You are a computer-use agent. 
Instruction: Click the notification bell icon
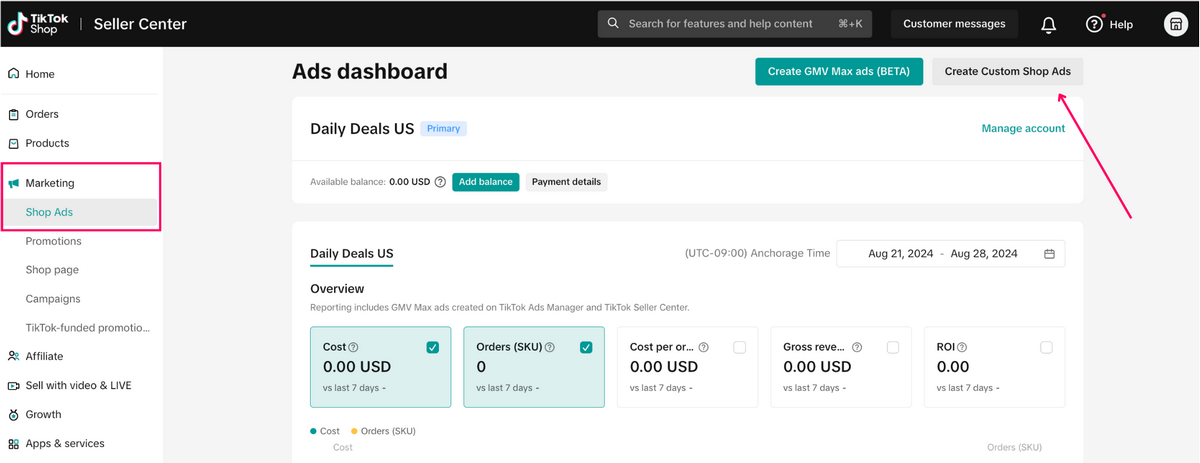pyautogui.click(x=1048, y=25)
